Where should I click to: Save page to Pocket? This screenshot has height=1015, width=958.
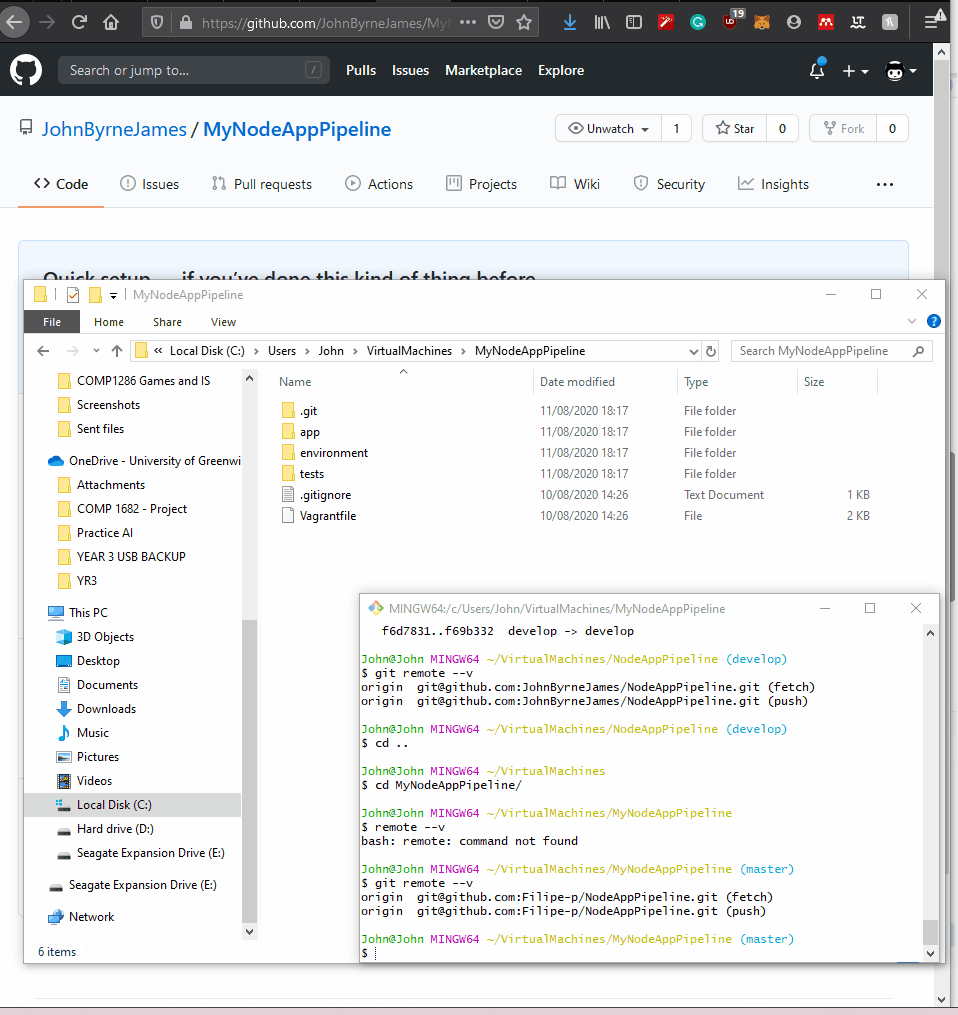(496, 23)
